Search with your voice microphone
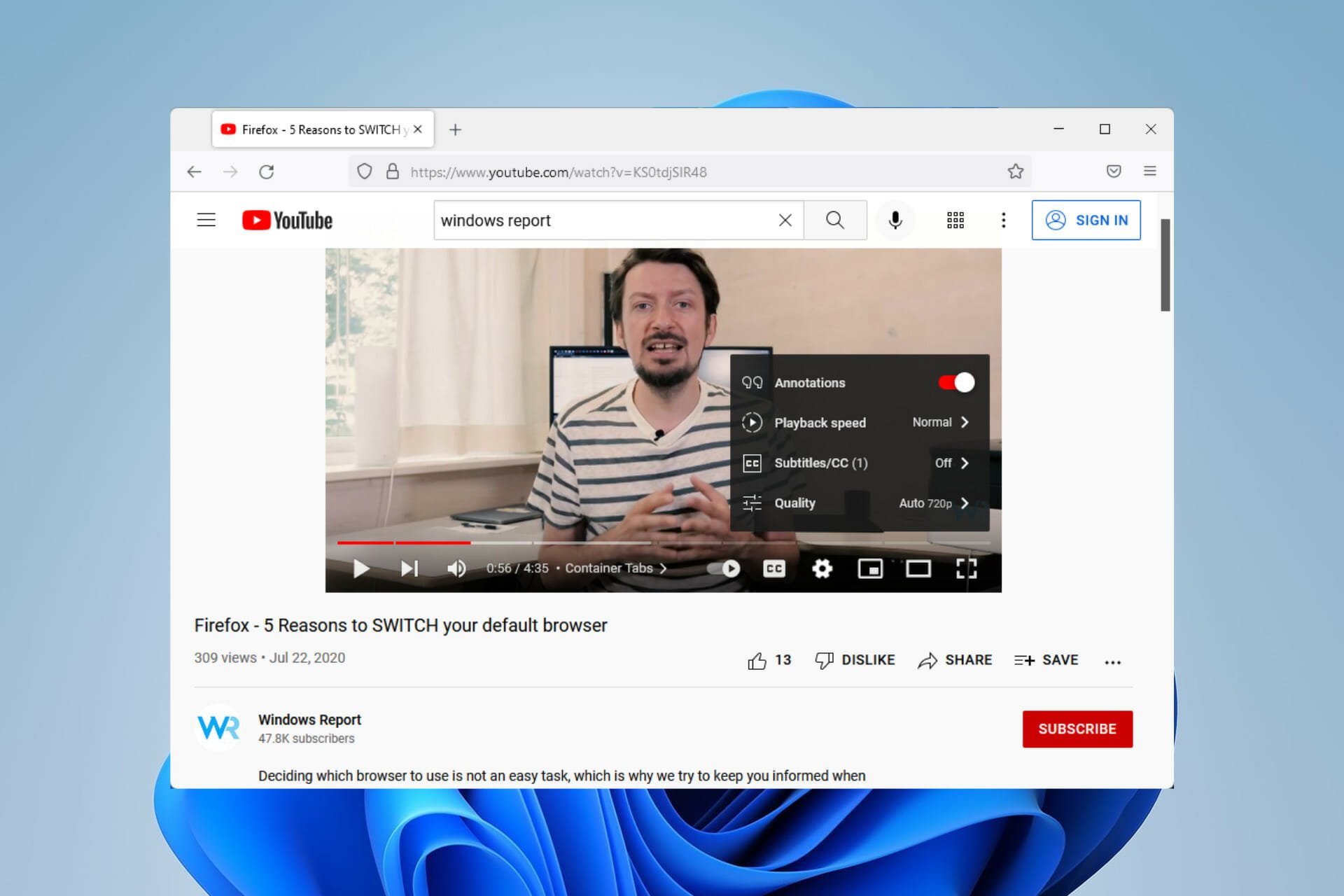This screenshot has width=1344, height=896. [x=895, y=220]
